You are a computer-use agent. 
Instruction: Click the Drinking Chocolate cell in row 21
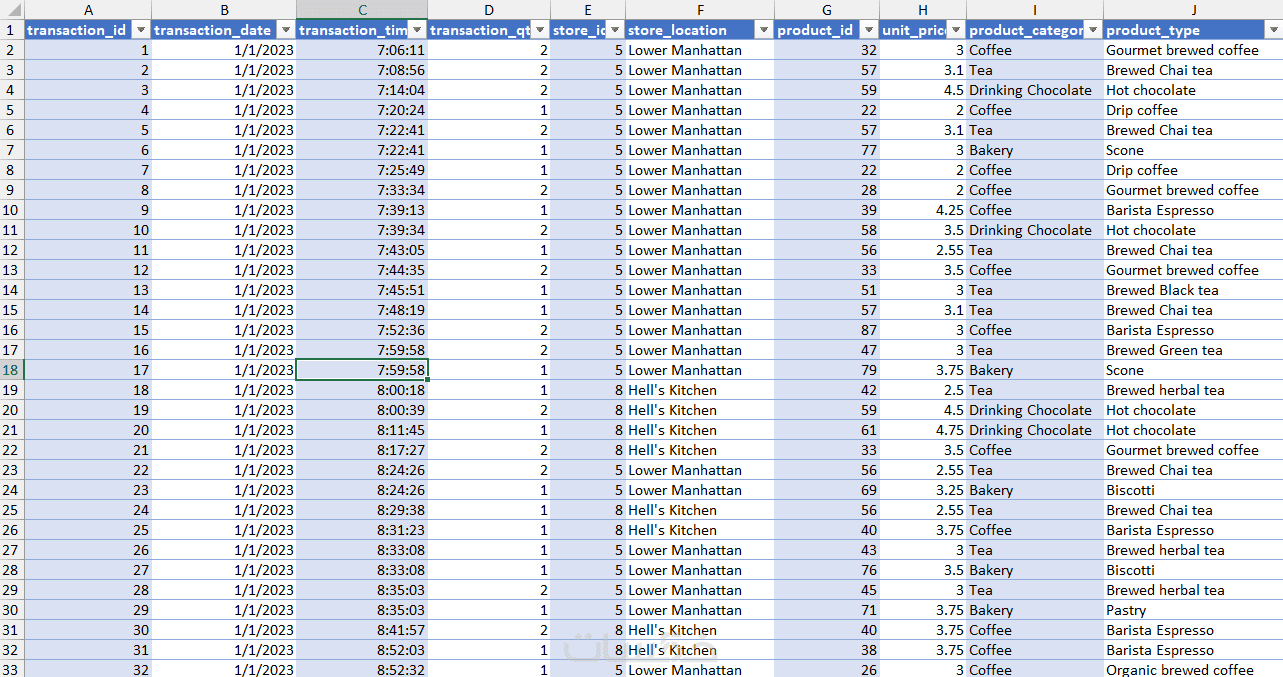[x=1035, y=430]
